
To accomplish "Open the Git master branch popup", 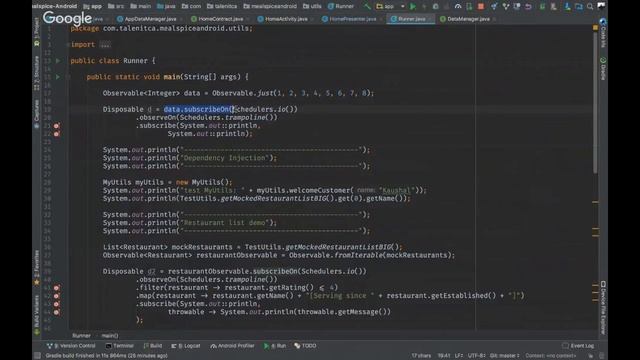I will (504, 356).
